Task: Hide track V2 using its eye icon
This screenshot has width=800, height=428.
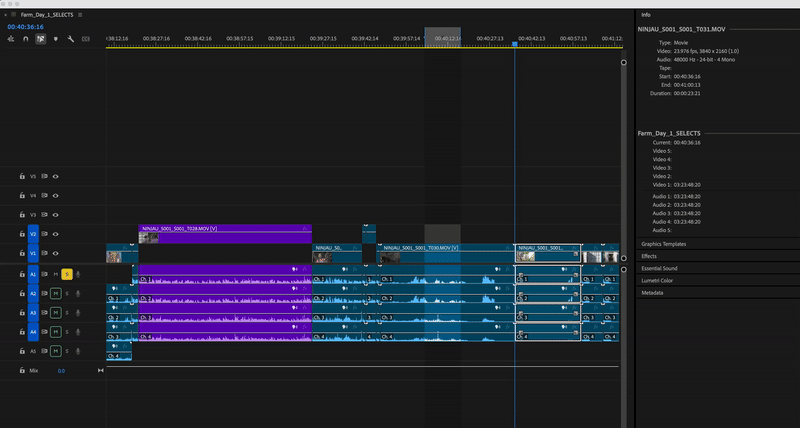Action: click(x=56, y=234)
